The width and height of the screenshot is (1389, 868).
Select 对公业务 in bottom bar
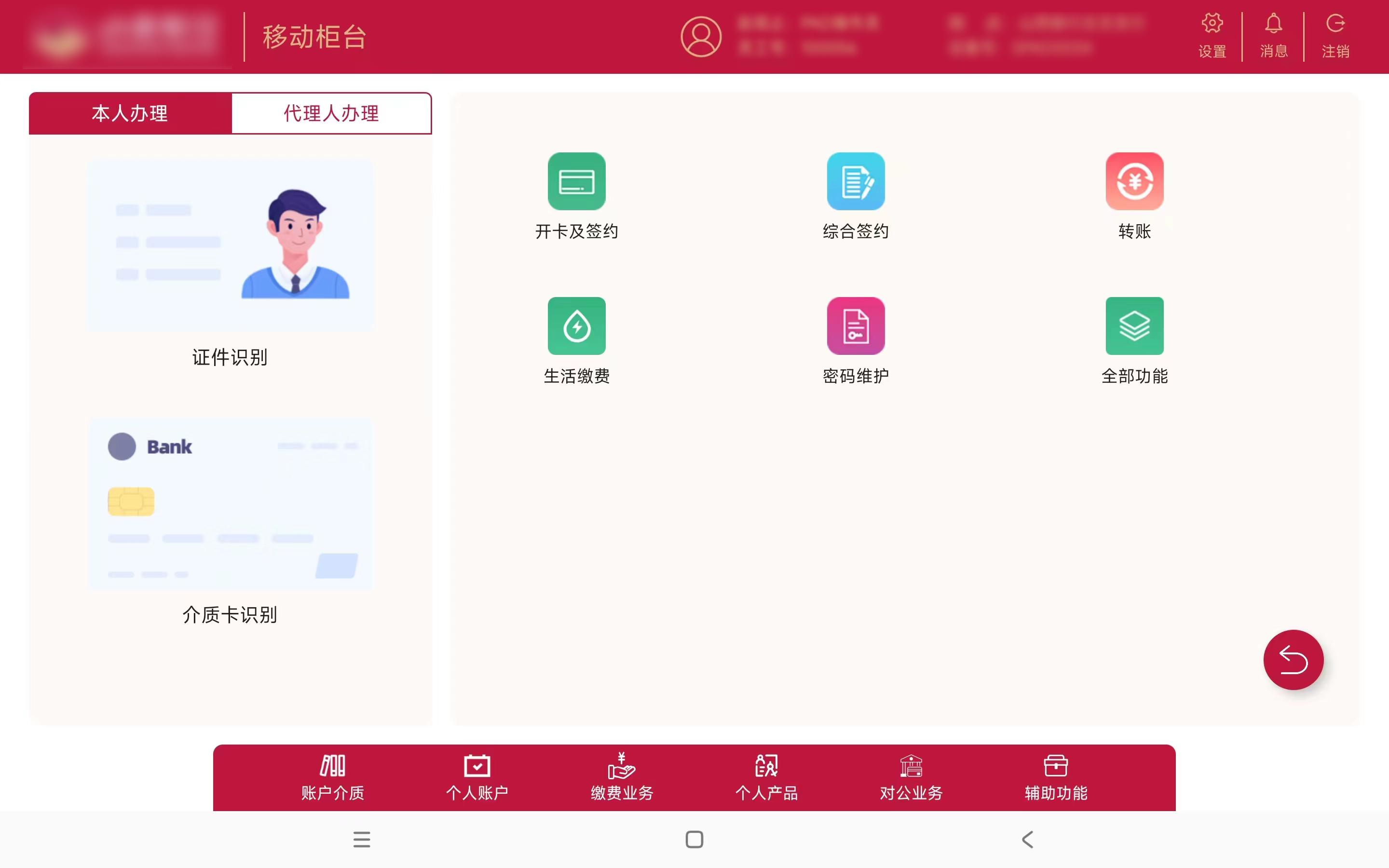coord(911,777)
